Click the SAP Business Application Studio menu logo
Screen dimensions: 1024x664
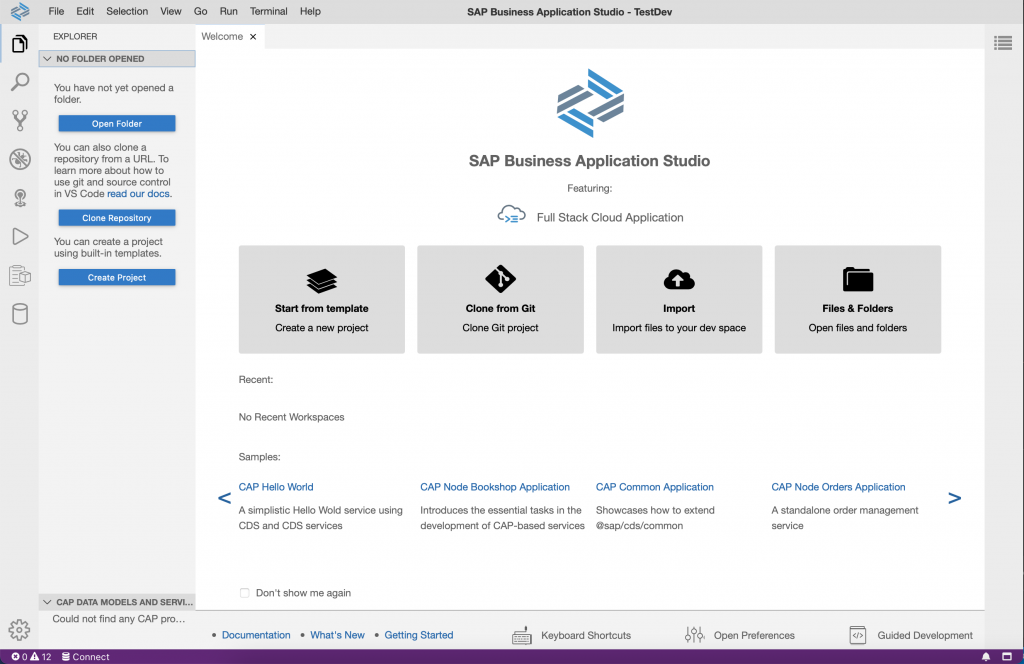(20, 11)
